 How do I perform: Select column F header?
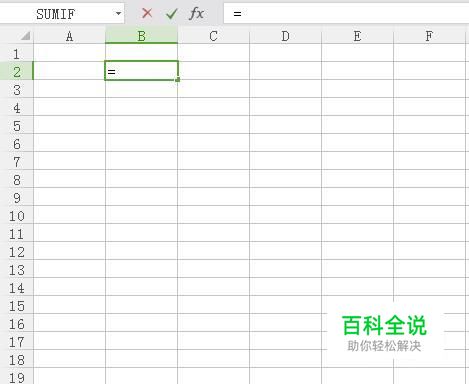[429, 36]
